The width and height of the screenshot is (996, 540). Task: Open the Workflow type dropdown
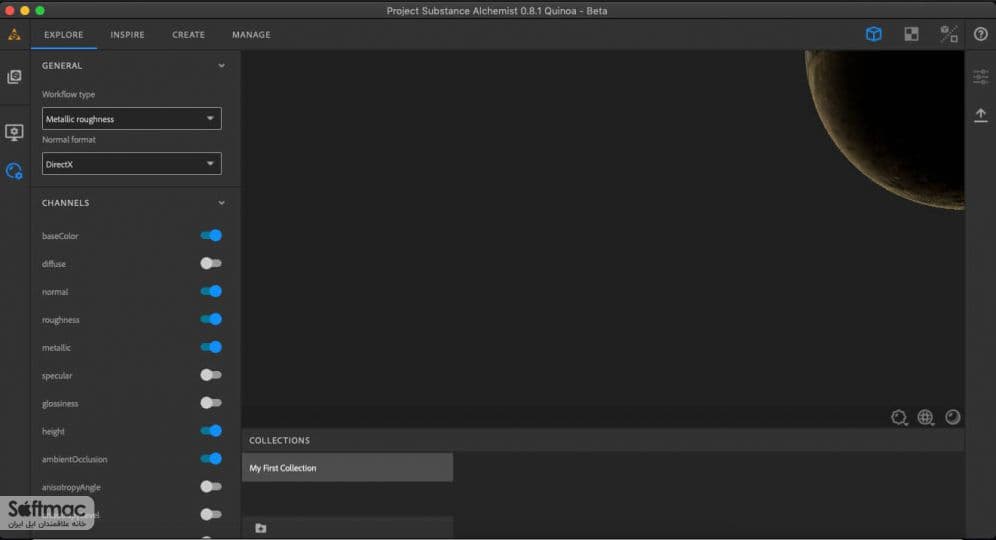[x=131, y=119]
